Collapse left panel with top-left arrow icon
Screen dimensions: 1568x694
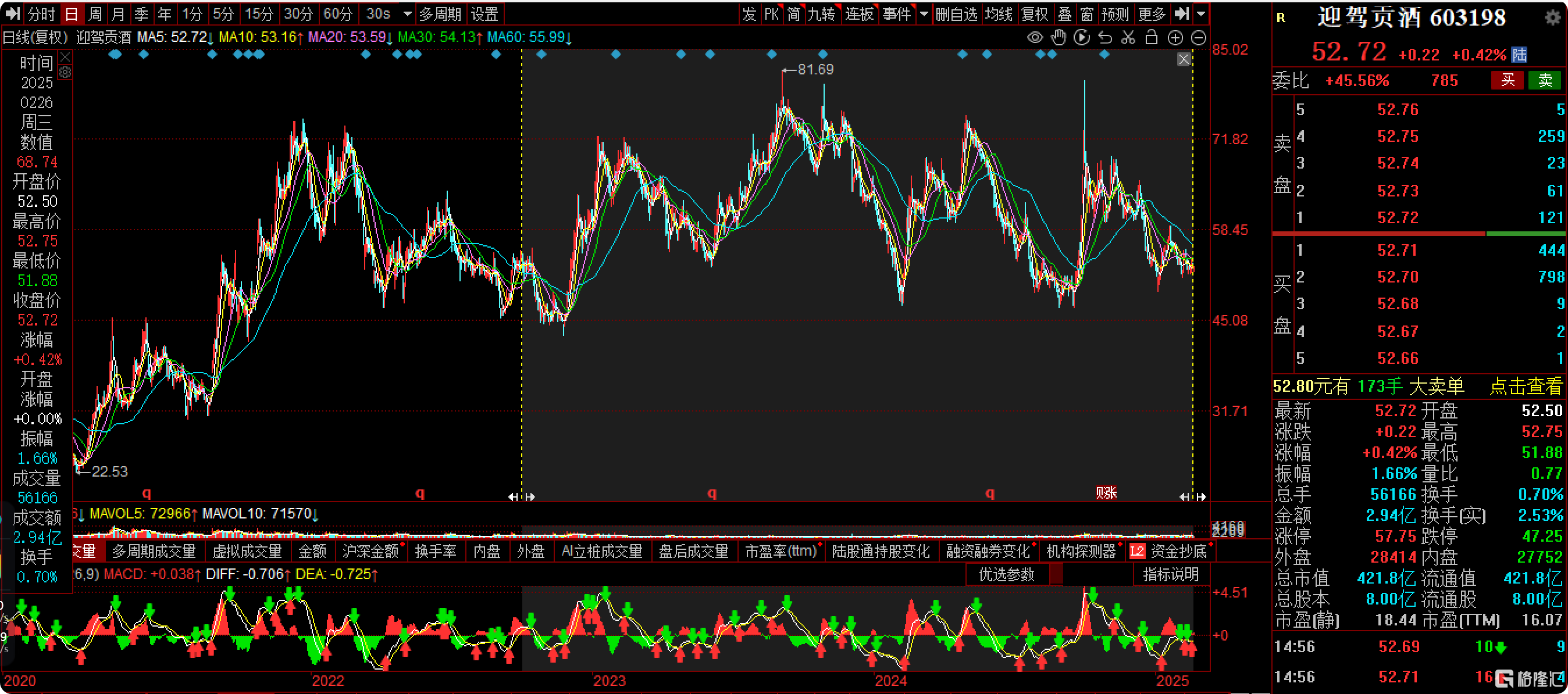pos(12,13)
